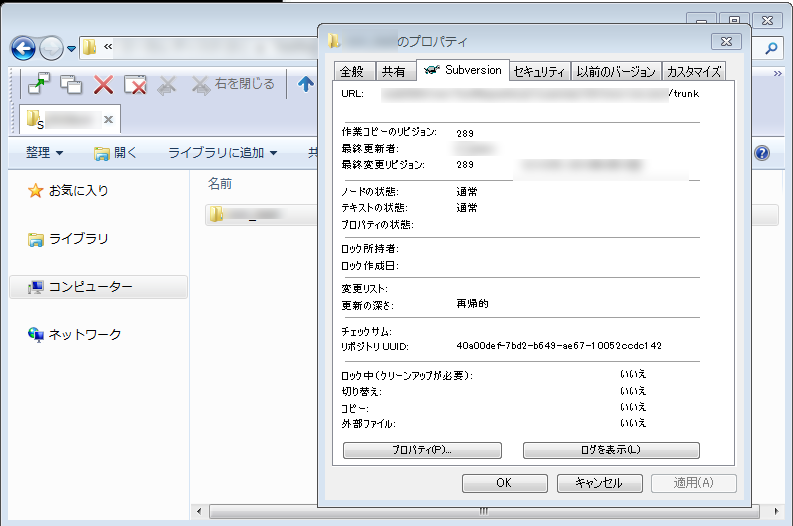Click the /trunk URL text
Image resolution: width=793 pixels, height=526 pixels.
[683, 94]
